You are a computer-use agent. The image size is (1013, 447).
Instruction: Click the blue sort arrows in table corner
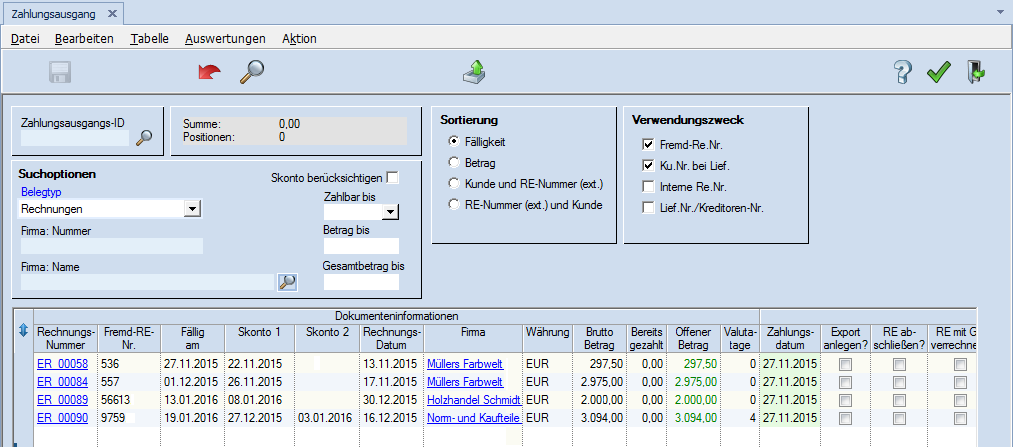coord(24,330)
